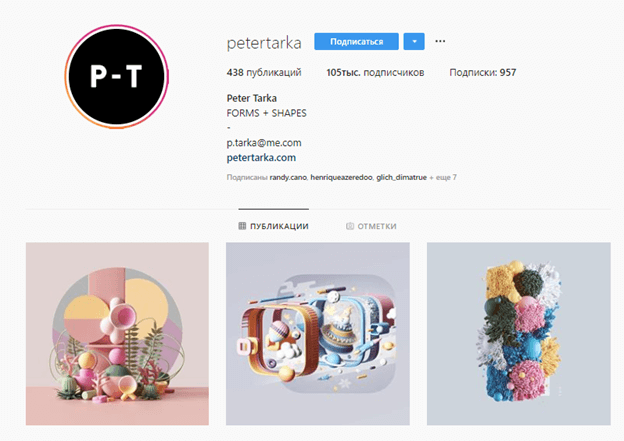The height and width of the screenshot is (441, 624).
Task: Open the Подписки: 957 following list
Action: coord(483,72)
